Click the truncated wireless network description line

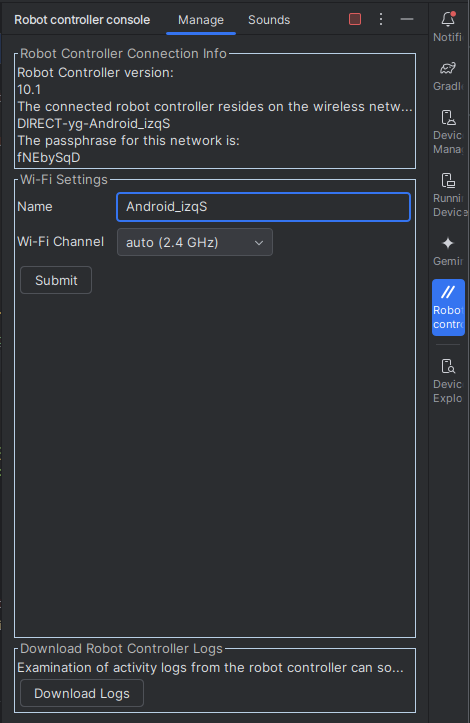pyautogui.click(x=215, y=107)
